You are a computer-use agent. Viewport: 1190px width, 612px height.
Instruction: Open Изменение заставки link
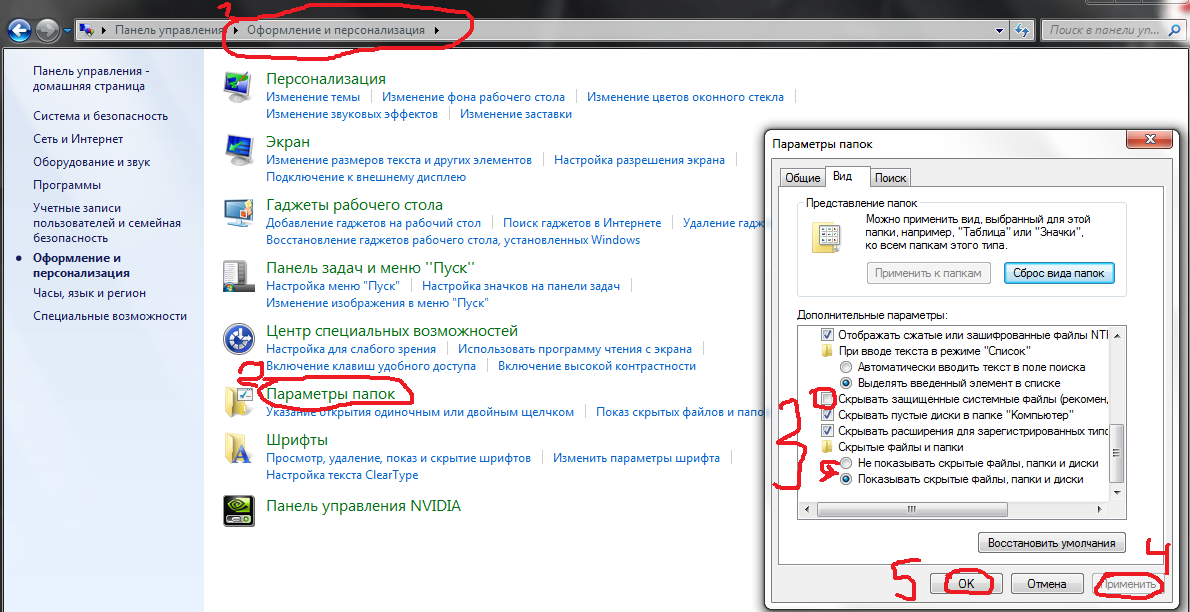[515, 114]
